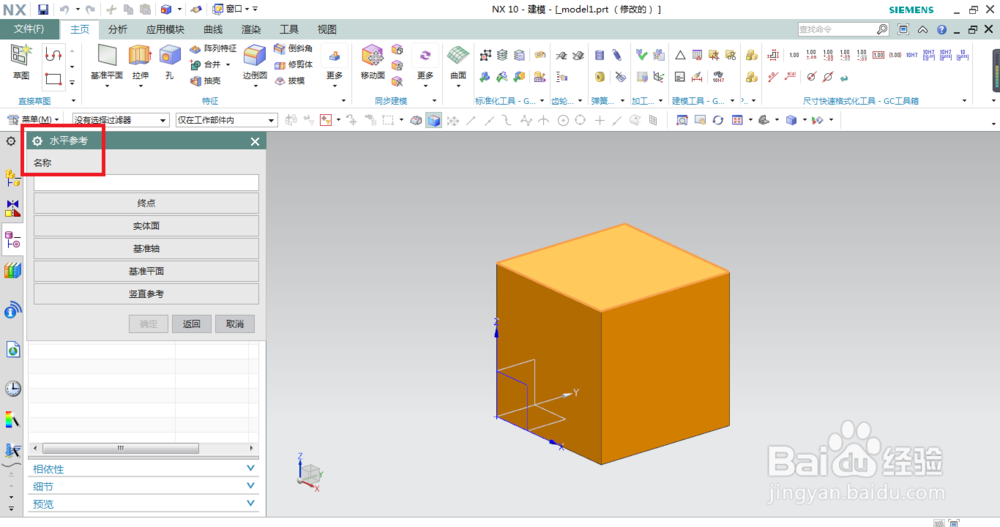Switch to the Render (渲染) tab
This screenshot has height=527, width=1000.
click(251, 29)
